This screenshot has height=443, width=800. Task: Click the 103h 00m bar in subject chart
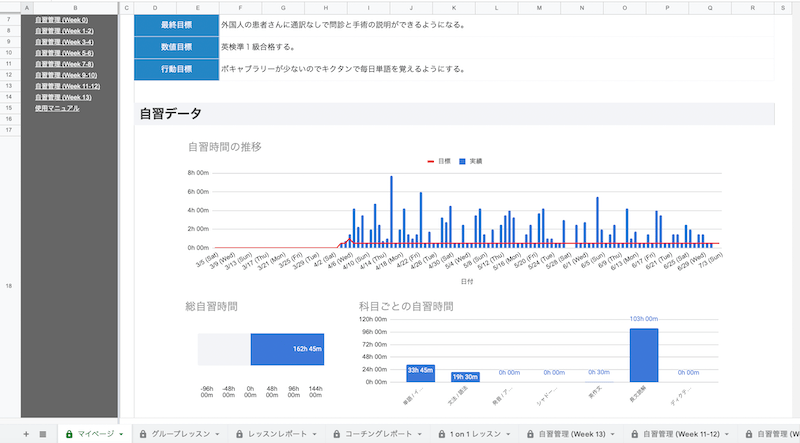tap(643, 354)
